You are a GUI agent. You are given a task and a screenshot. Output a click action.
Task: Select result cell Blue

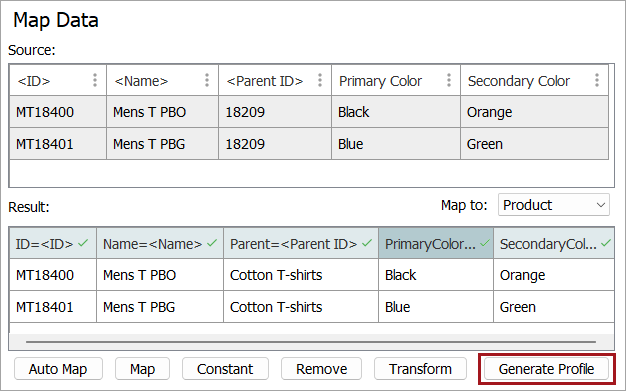436,307
